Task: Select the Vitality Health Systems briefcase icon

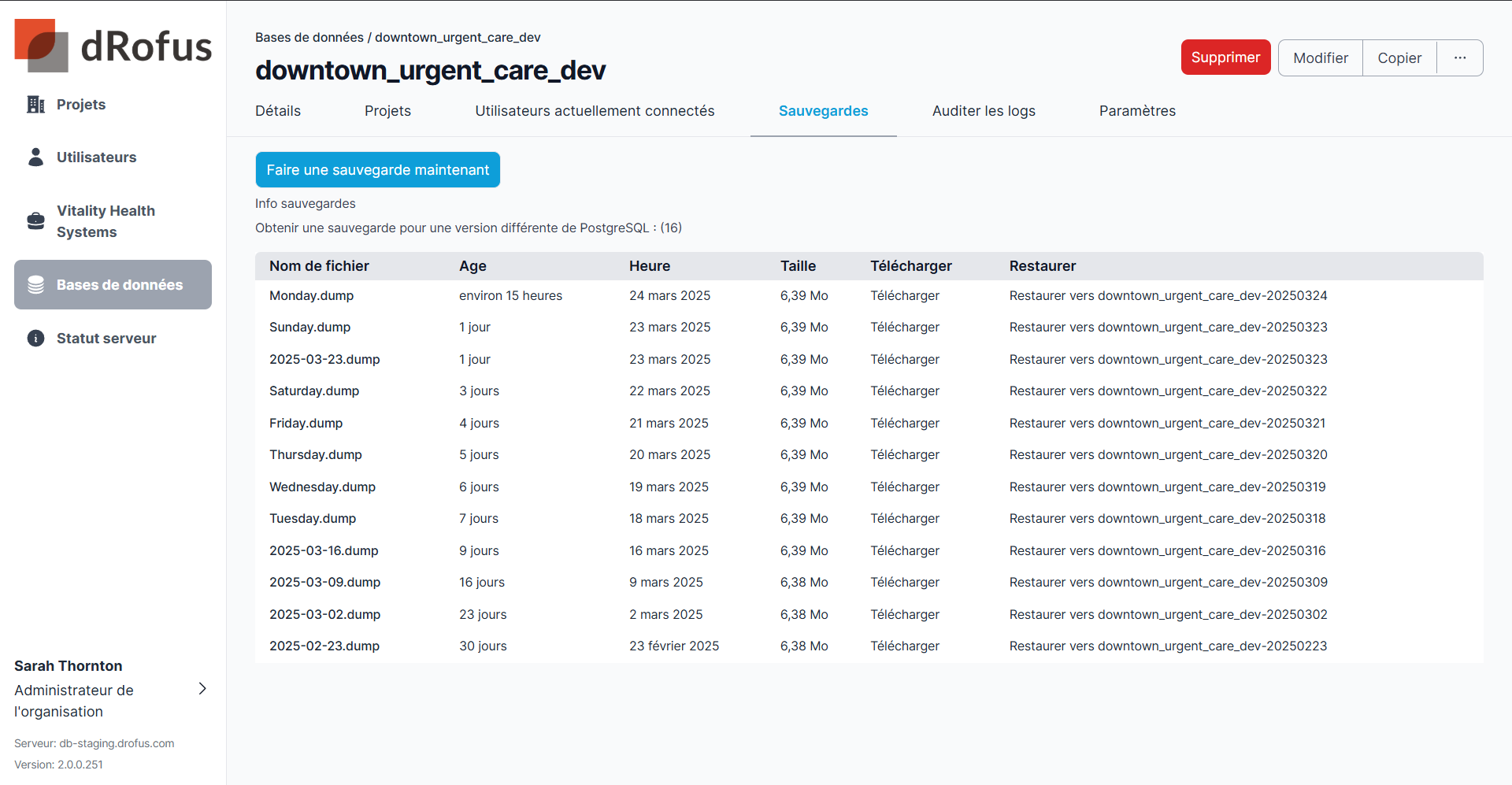Action: (x=35, y=221)
